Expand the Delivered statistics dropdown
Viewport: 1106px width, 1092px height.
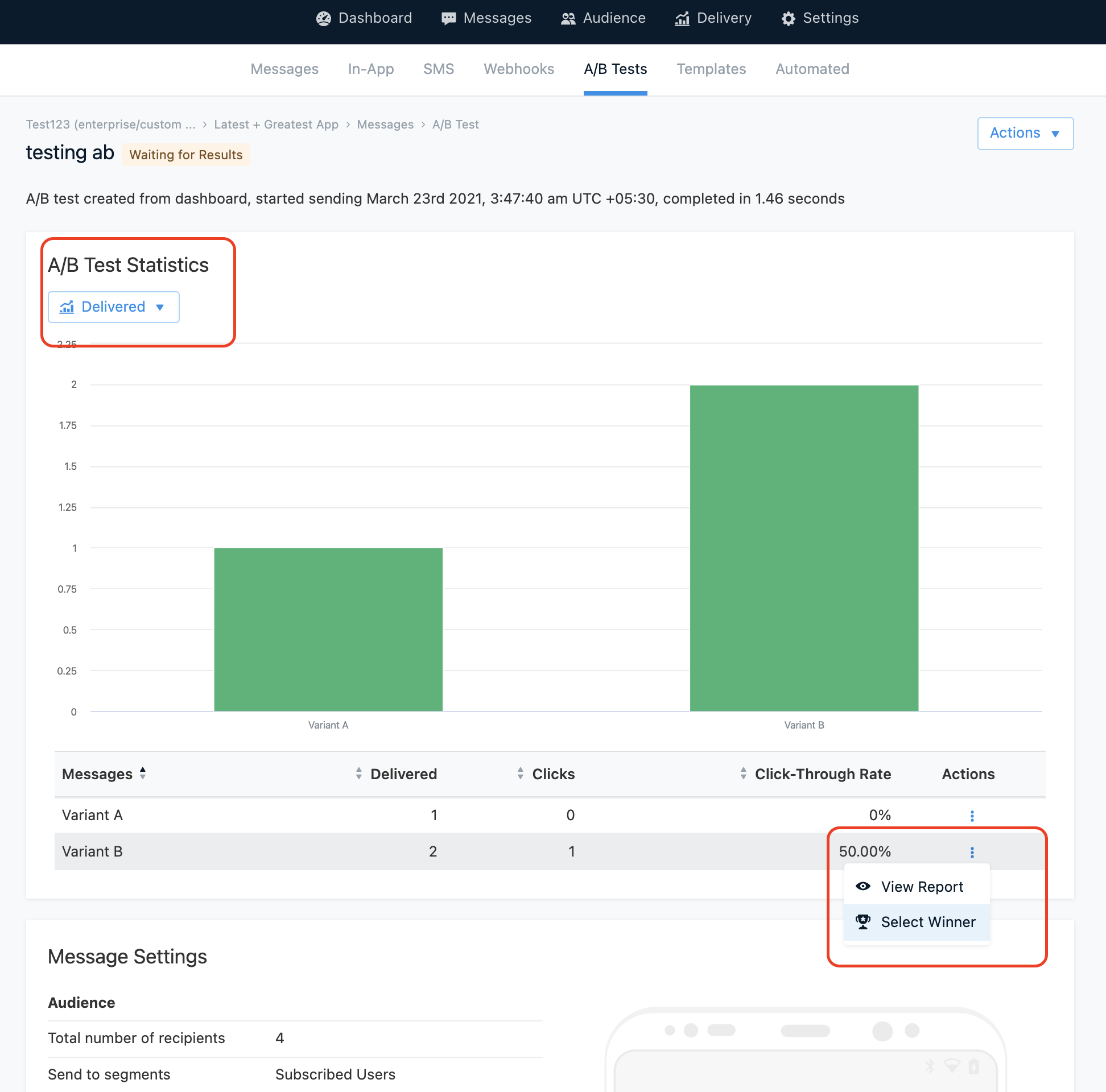pos(113,307)
